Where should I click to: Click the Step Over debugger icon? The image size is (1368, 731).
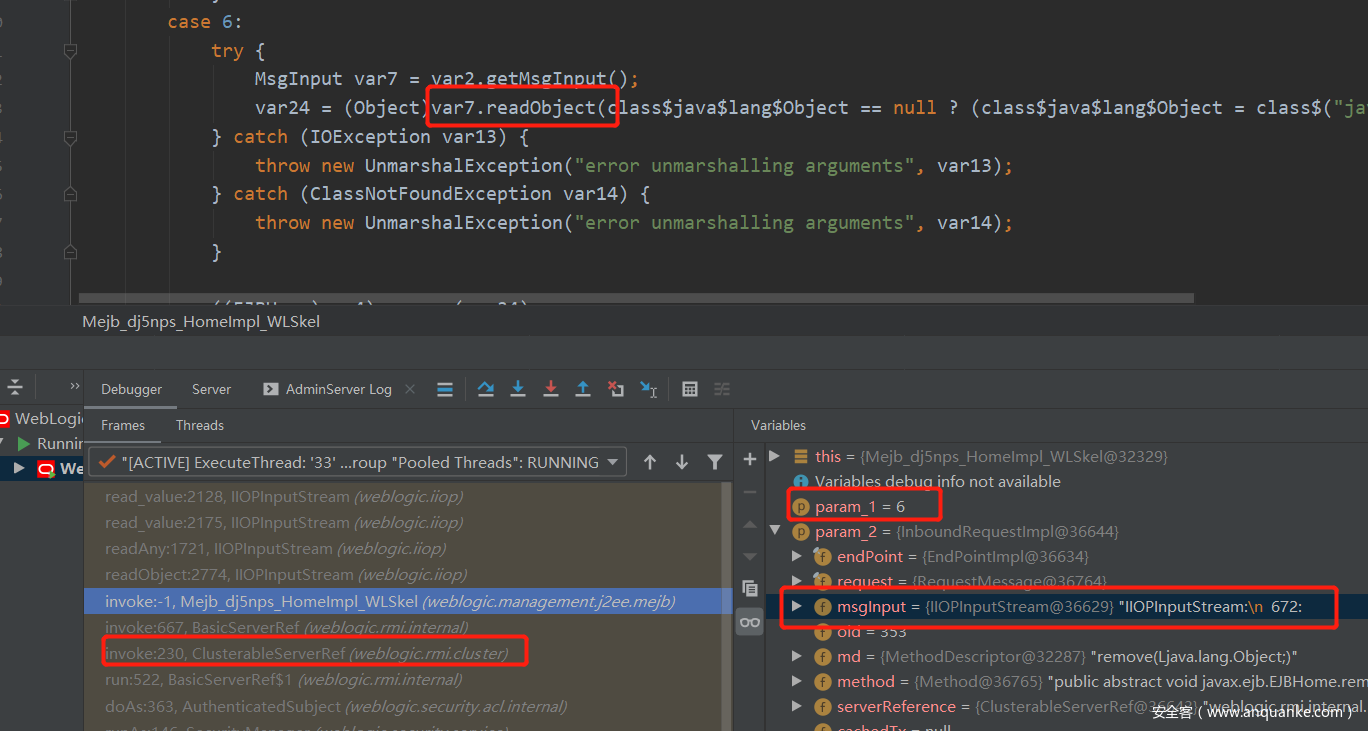click(486, 389)
